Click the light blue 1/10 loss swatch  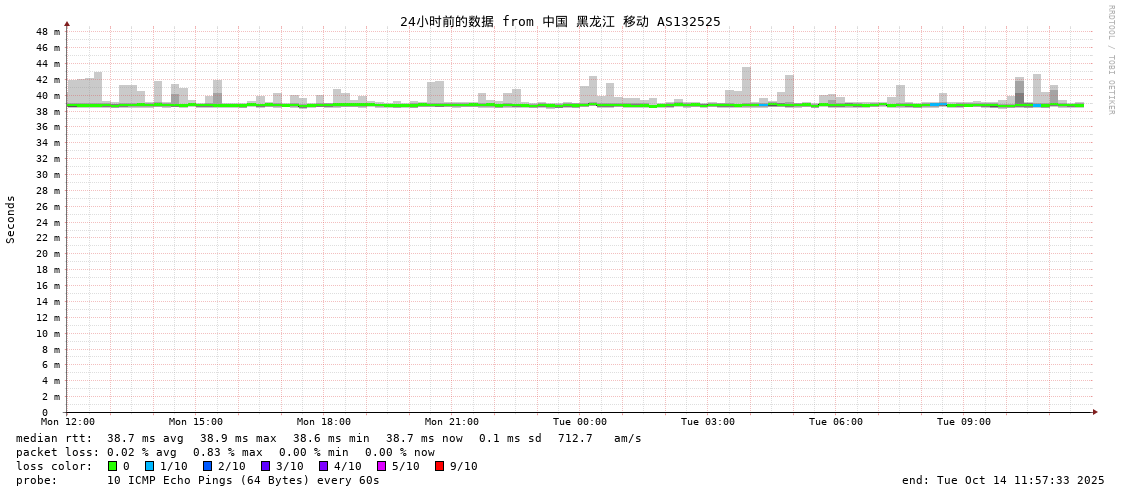point(149,466)
